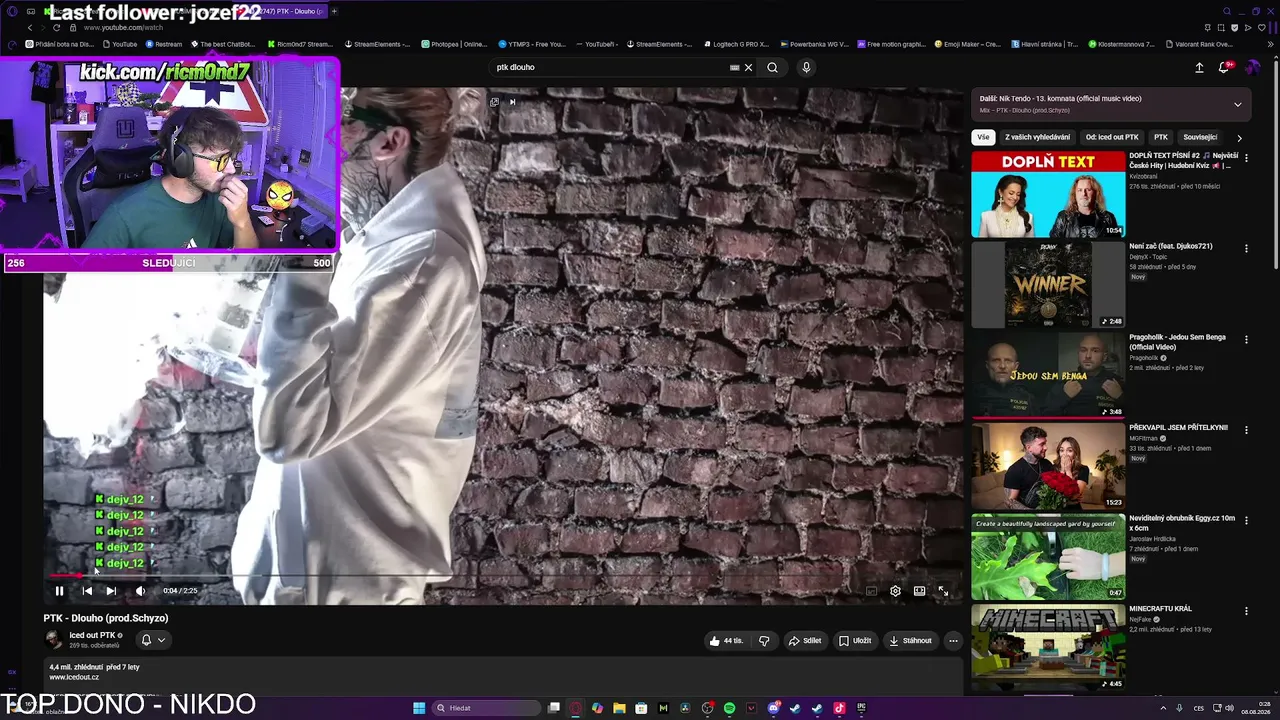Switch to theater mode view
The width and height of the screenshot is (1280, 720).
919,591
